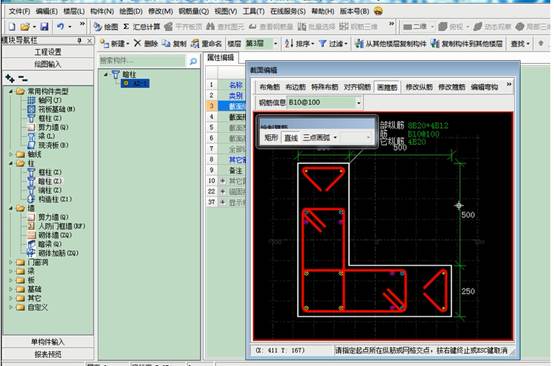
Task: Open the 钢筋量(Q) menu
Action: coord(194,11)
